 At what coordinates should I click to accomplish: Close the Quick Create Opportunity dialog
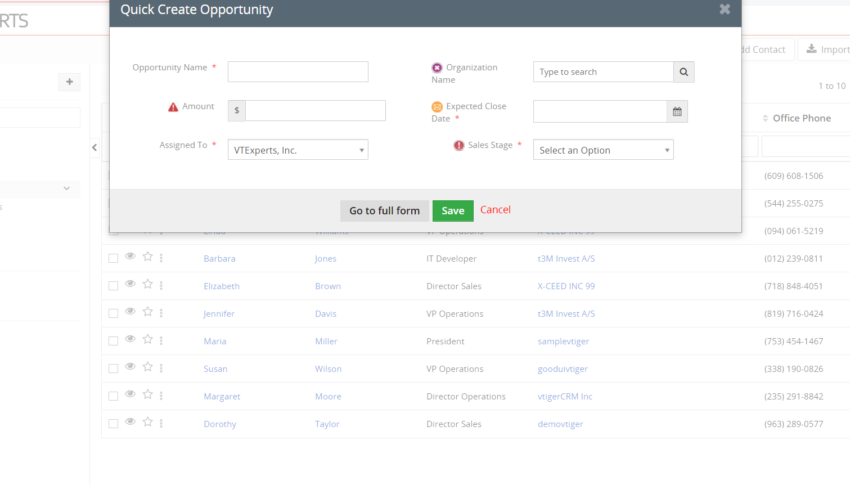tap(725, 9)
